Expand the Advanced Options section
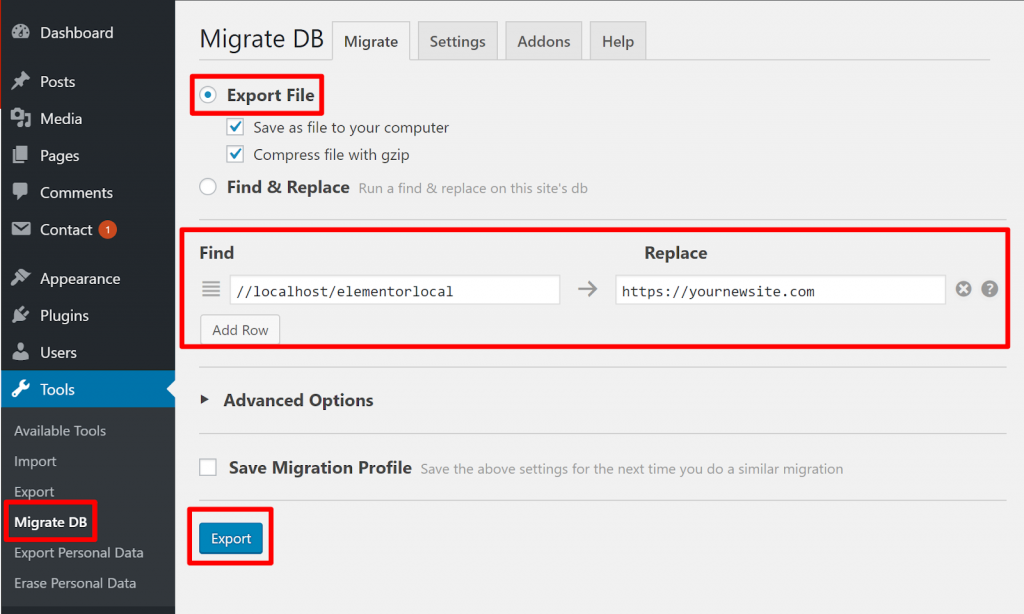This screenshot has height=614, width=1024. coord(205,400)
